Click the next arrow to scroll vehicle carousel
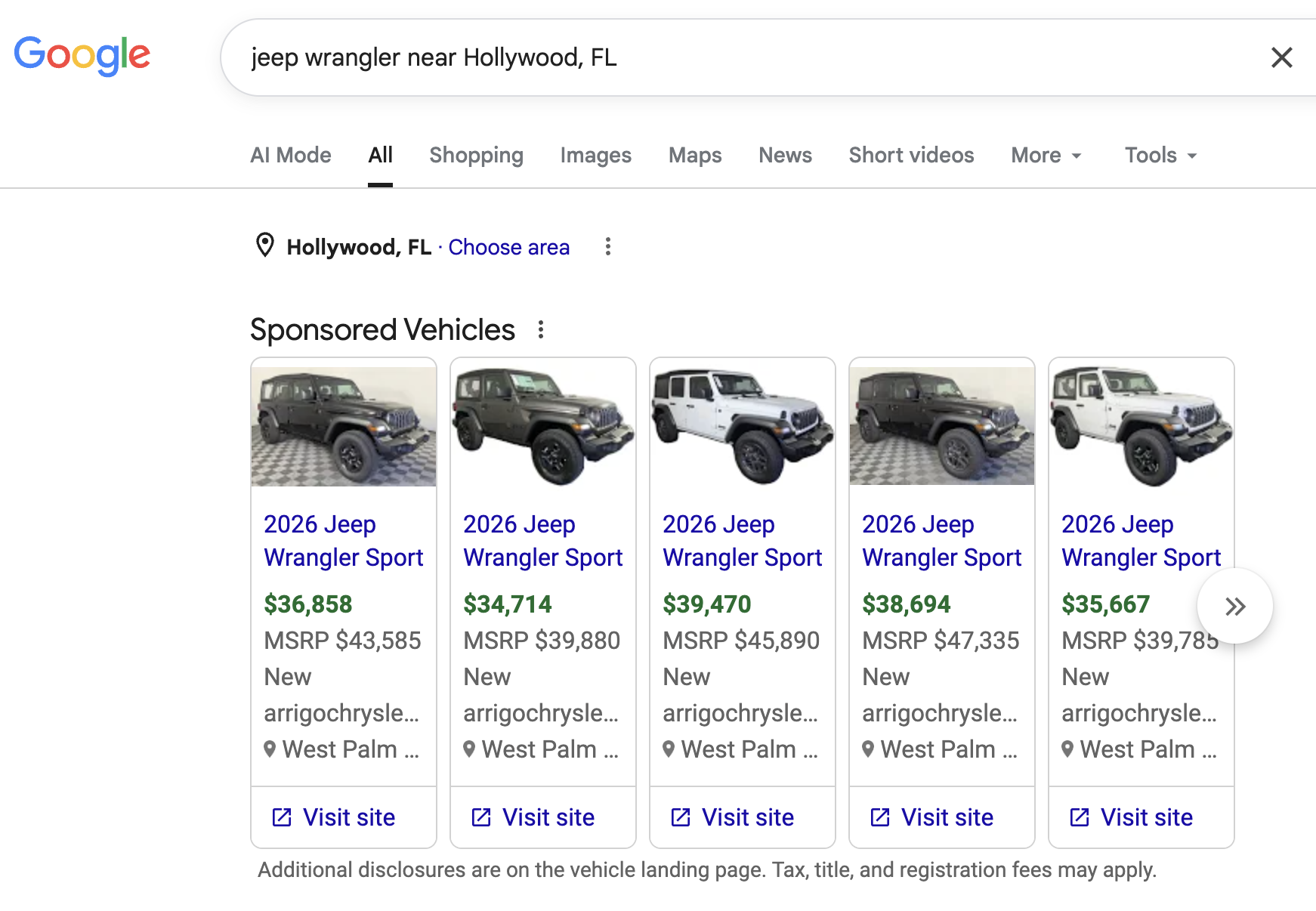1316x911 pixels. tap(1235, 606)
